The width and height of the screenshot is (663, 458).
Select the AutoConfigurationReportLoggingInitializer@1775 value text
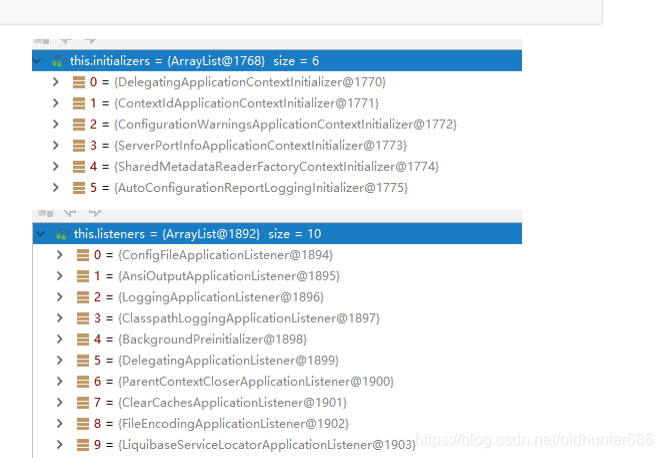pos(261,188)
